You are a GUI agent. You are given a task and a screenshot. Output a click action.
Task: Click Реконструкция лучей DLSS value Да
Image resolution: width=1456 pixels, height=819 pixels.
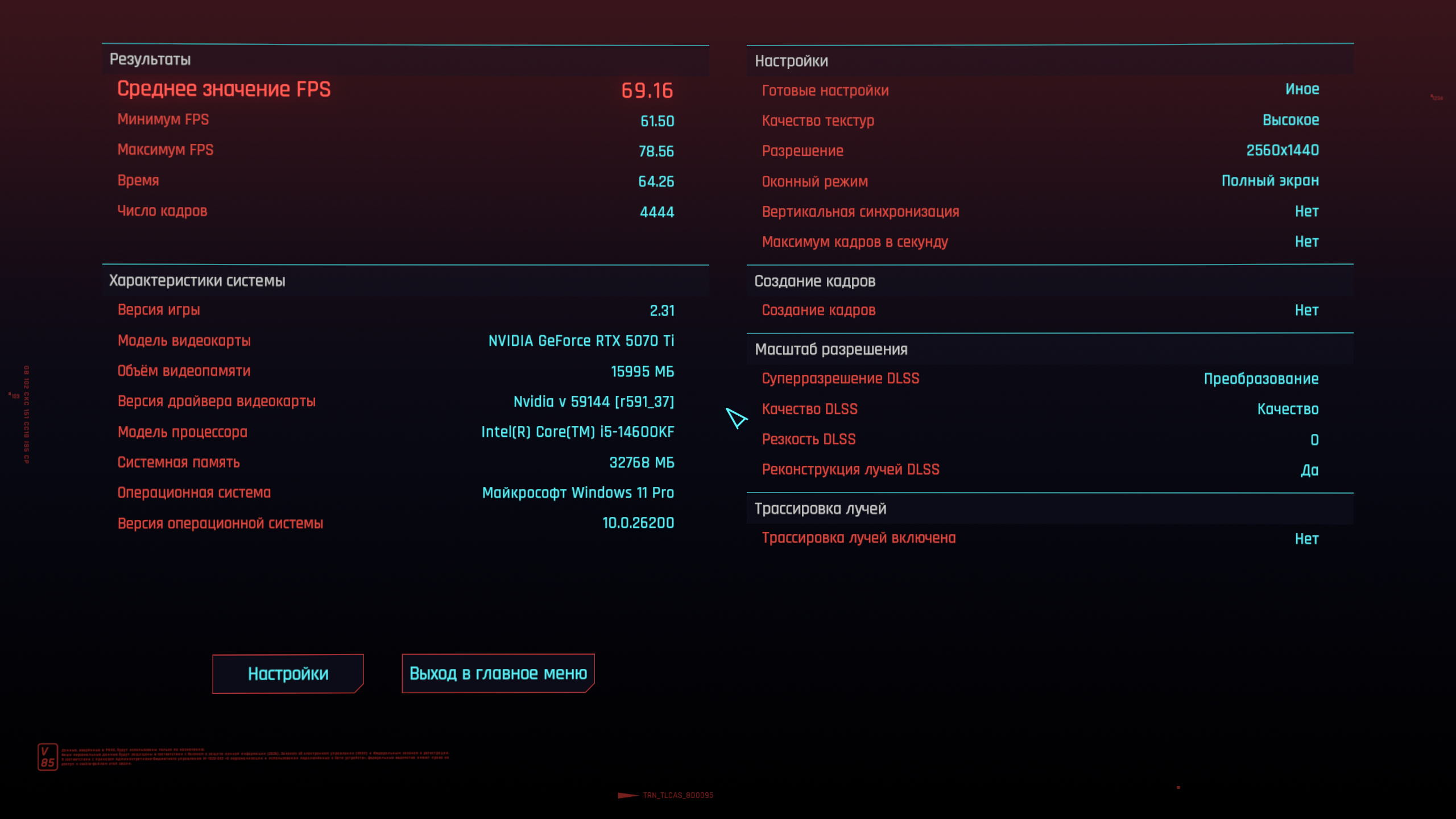(1309, 470)
